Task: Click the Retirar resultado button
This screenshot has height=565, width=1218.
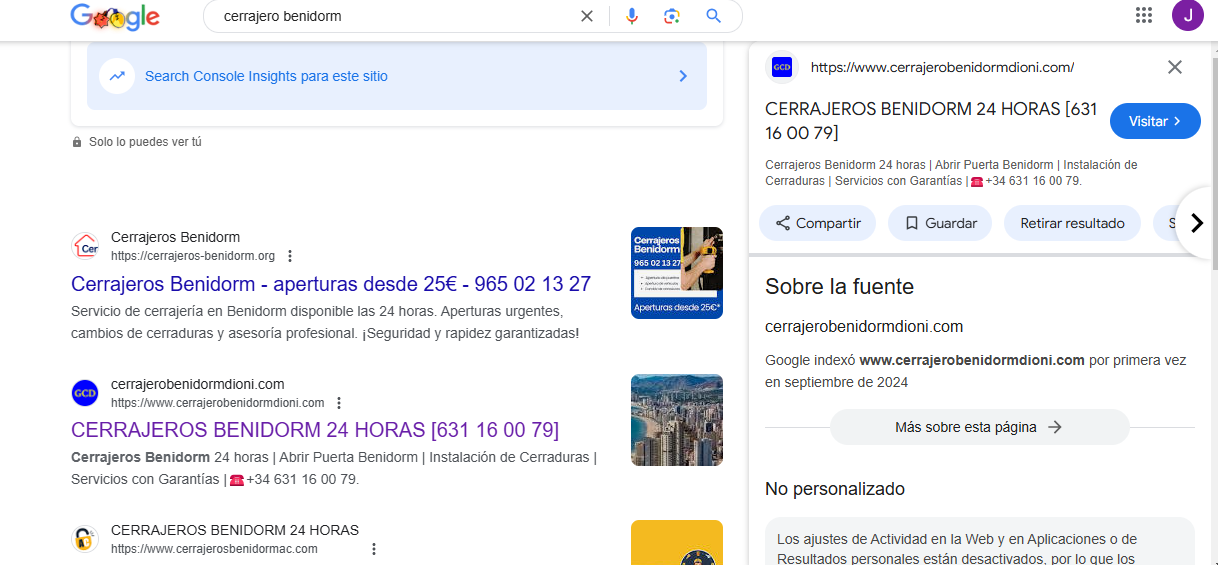Action: coord(1072,223)
